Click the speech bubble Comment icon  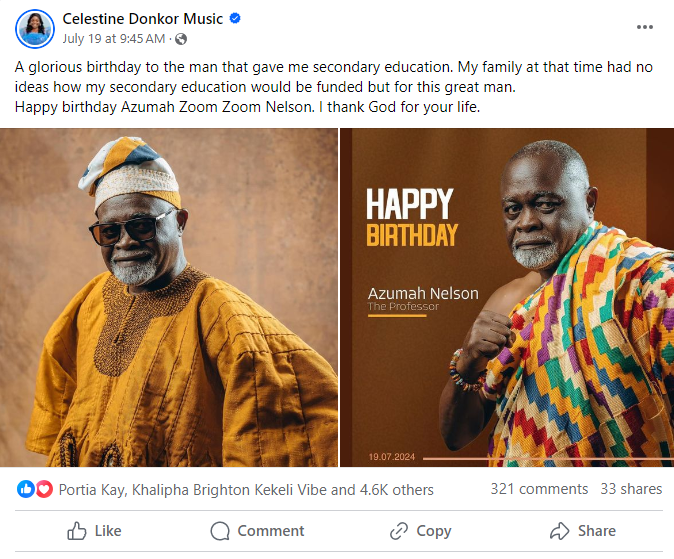[220, 531]
